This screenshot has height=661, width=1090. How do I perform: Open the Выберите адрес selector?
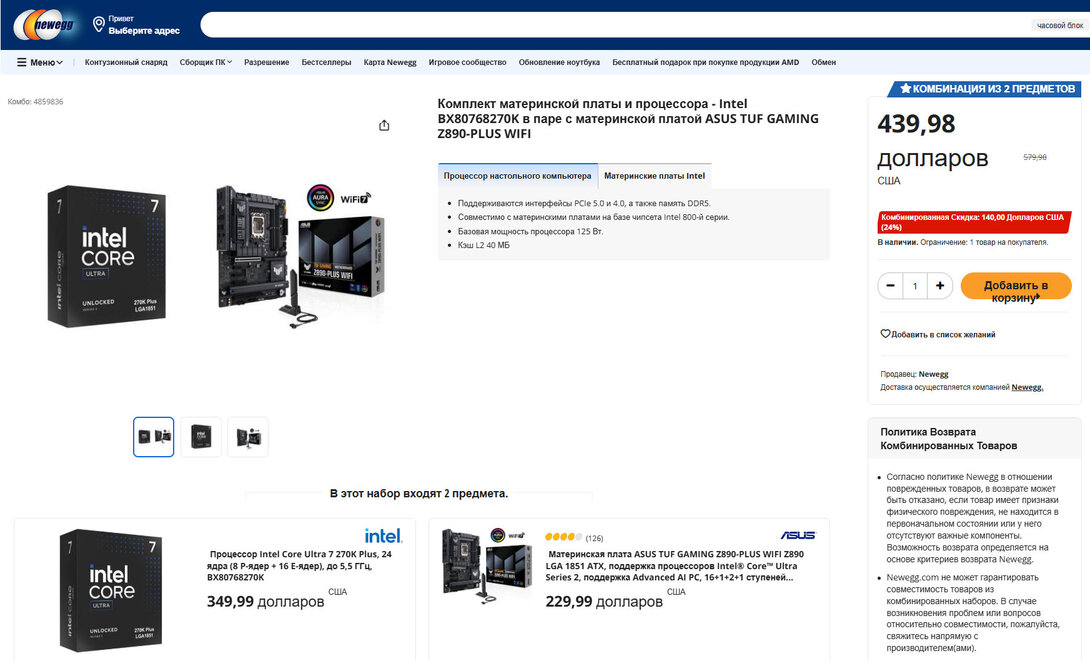[144, 31]
